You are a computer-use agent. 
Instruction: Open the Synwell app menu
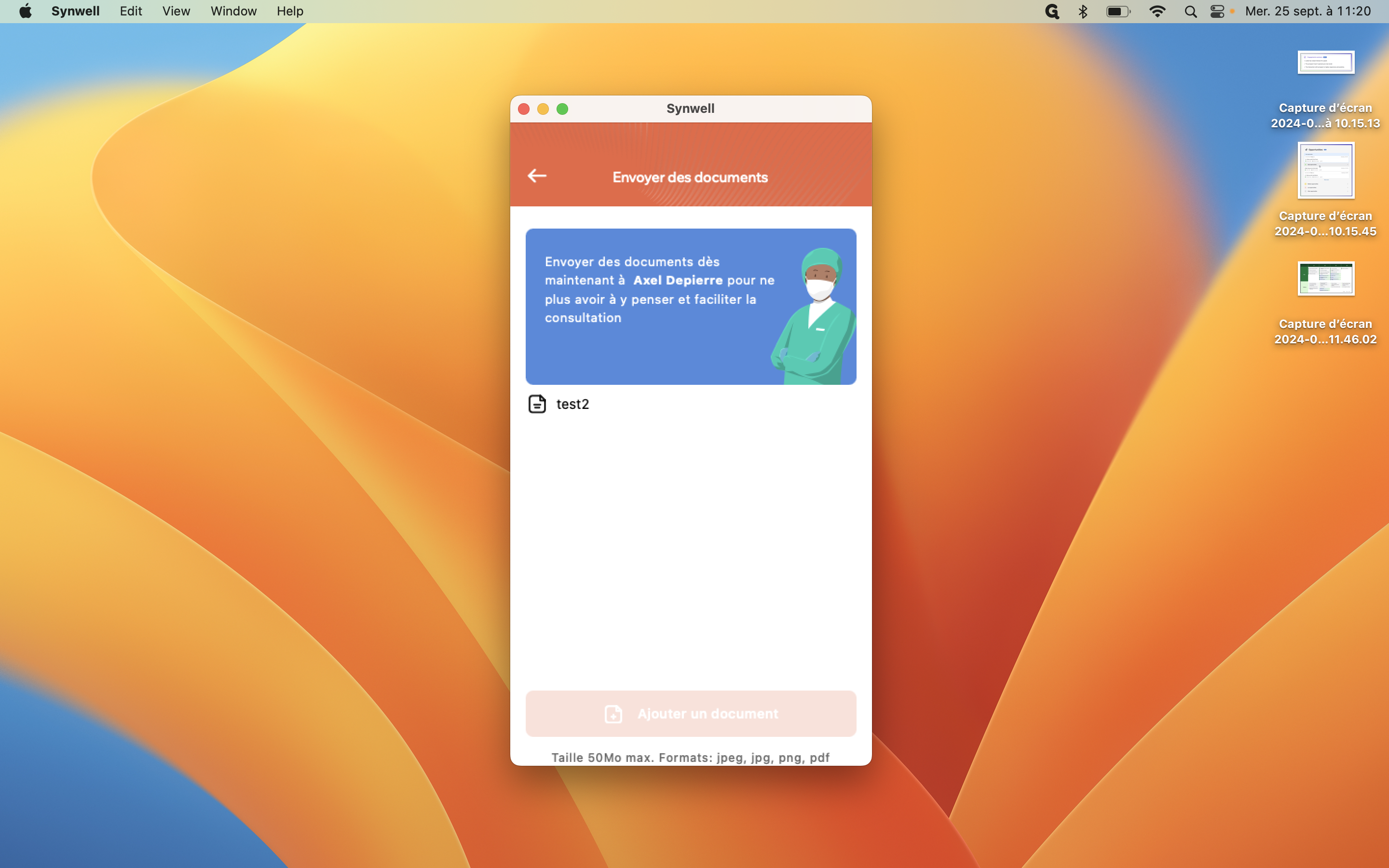(75, 11)
